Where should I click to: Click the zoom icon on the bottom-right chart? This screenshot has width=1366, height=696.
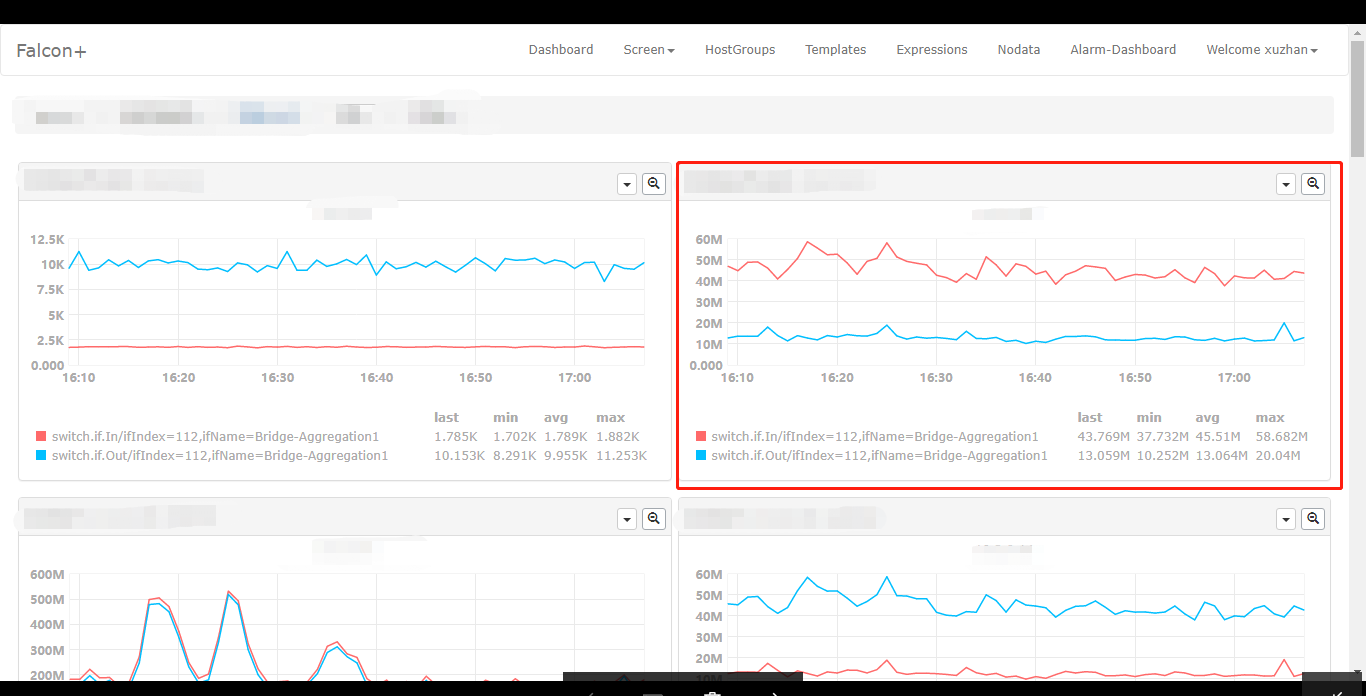[1312, 519]
